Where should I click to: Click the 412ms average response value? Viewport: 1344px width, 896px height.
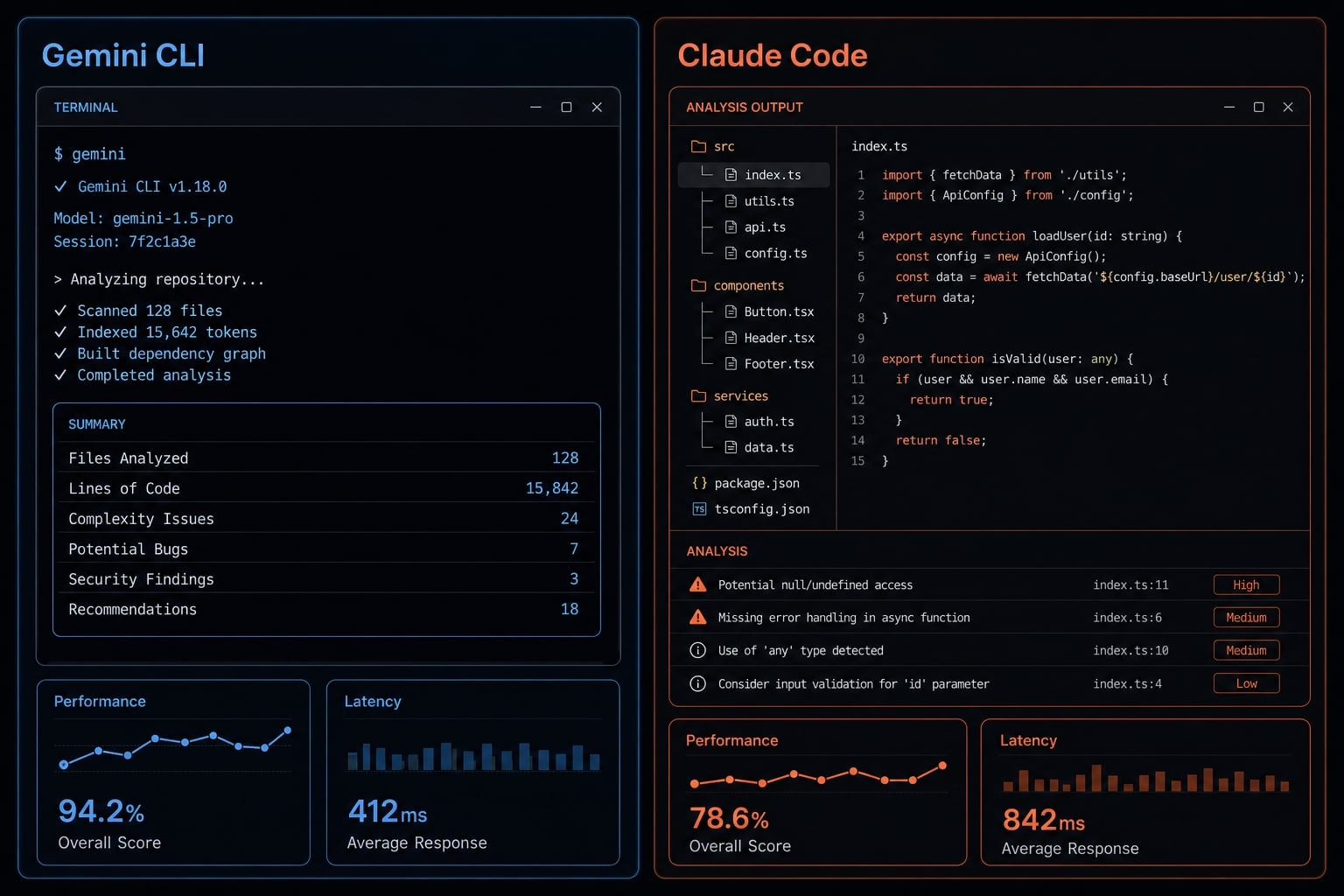pos(388,811)
